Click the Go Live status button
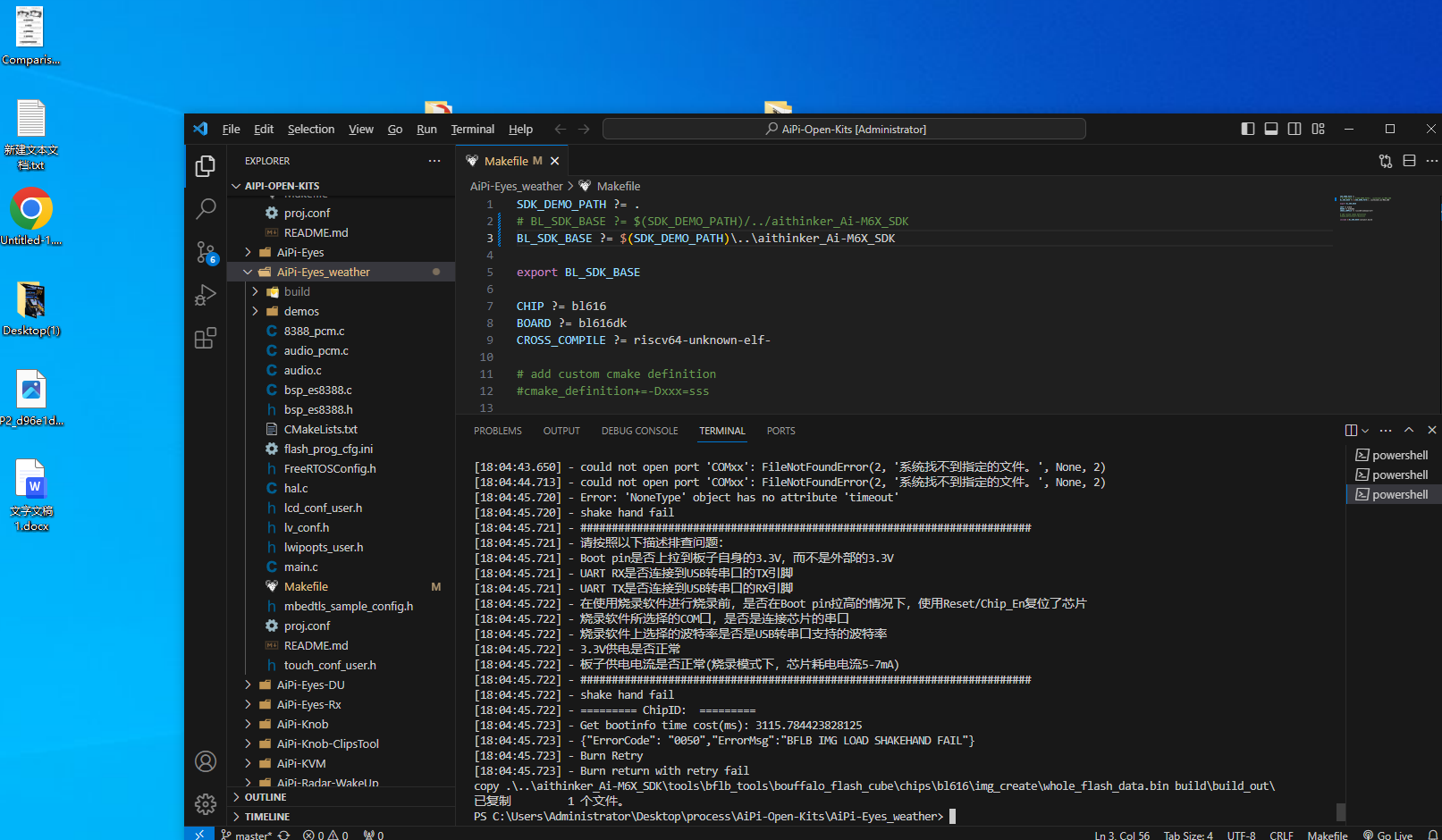The image size is (1442, 840). [x=1387, y=835]
